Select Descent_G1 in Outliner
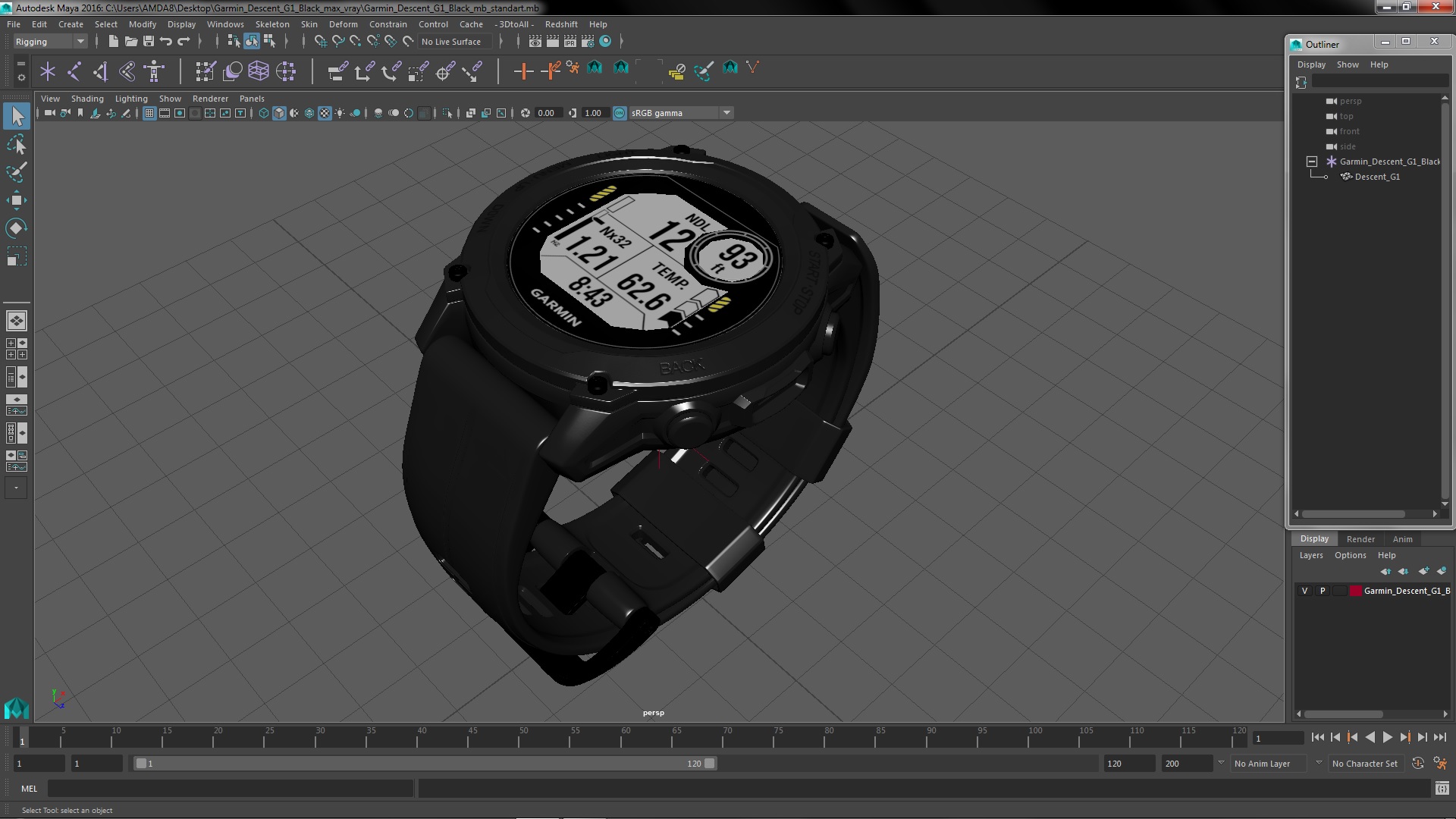This screenshot has width=1456, height=819. pyautogui.click(x=1377, y=177)
